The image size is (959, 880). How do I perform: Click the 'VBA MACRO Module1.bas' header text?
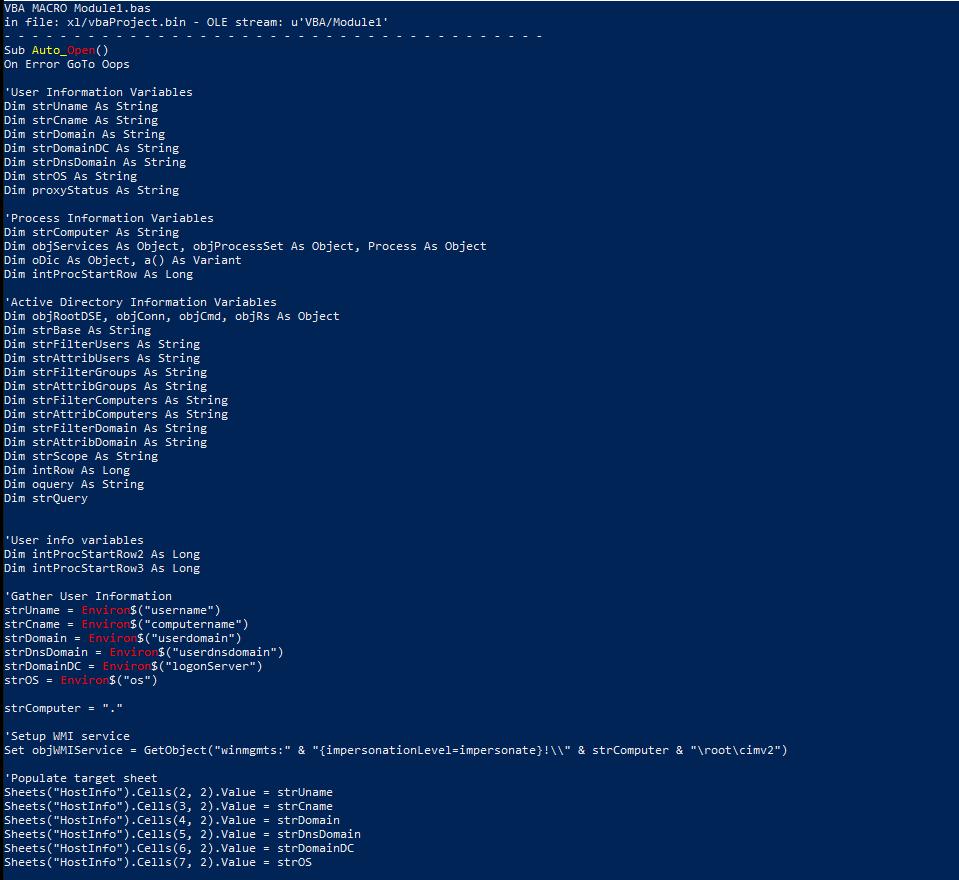(x=78, y=8)
